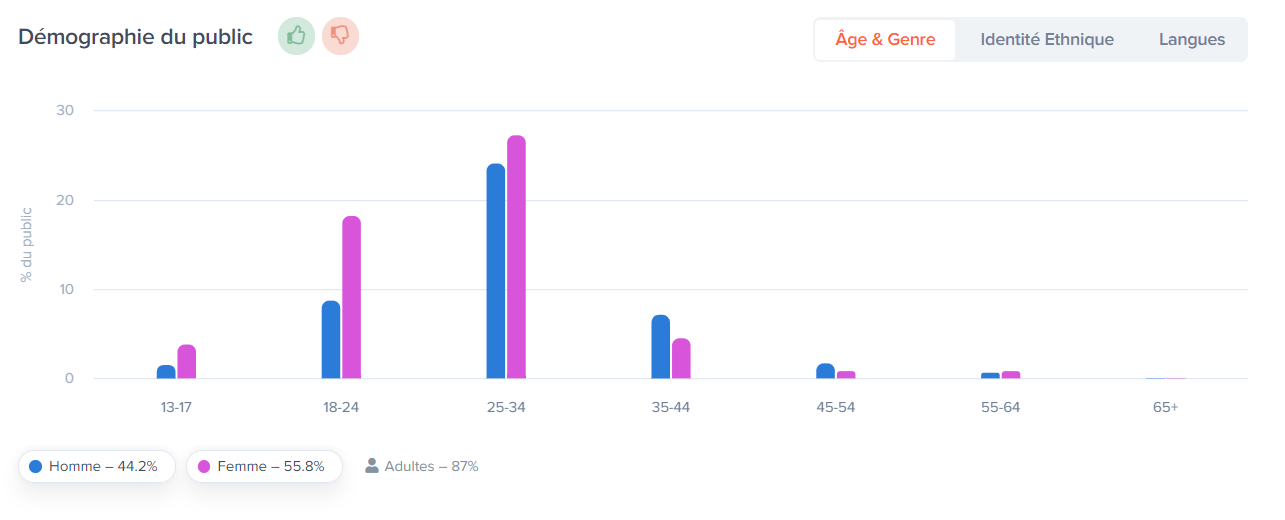Click the pink female bar for 18-24

click(351, 297)
